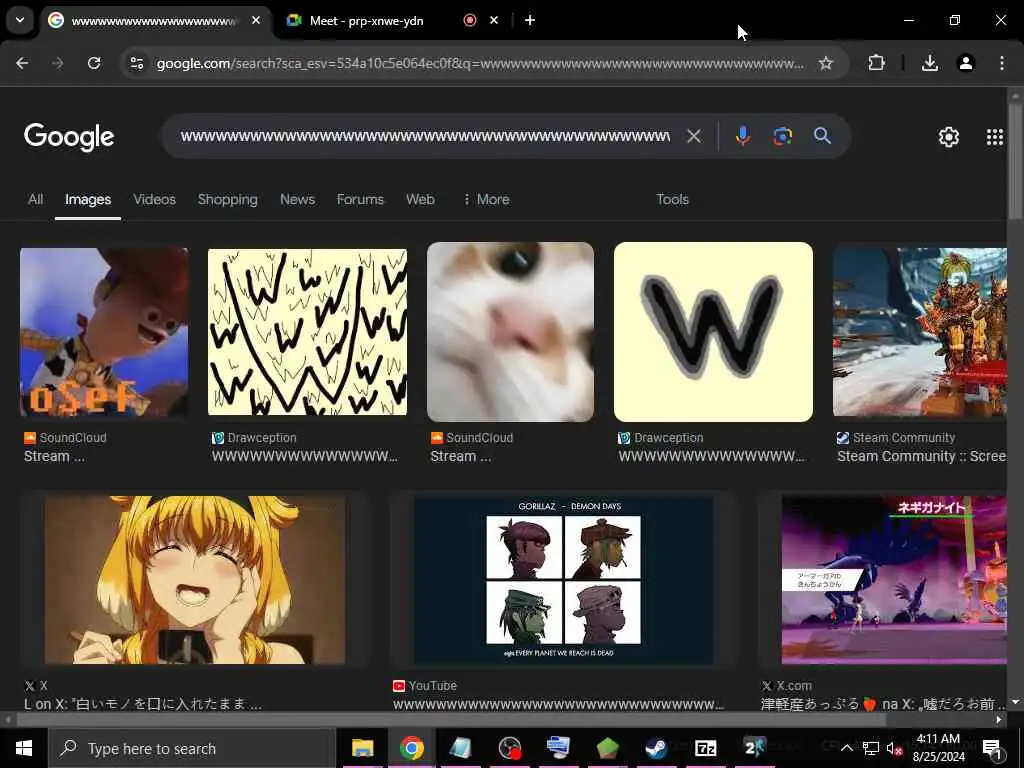Open the purple game X.com image

(x=894, y=580)
